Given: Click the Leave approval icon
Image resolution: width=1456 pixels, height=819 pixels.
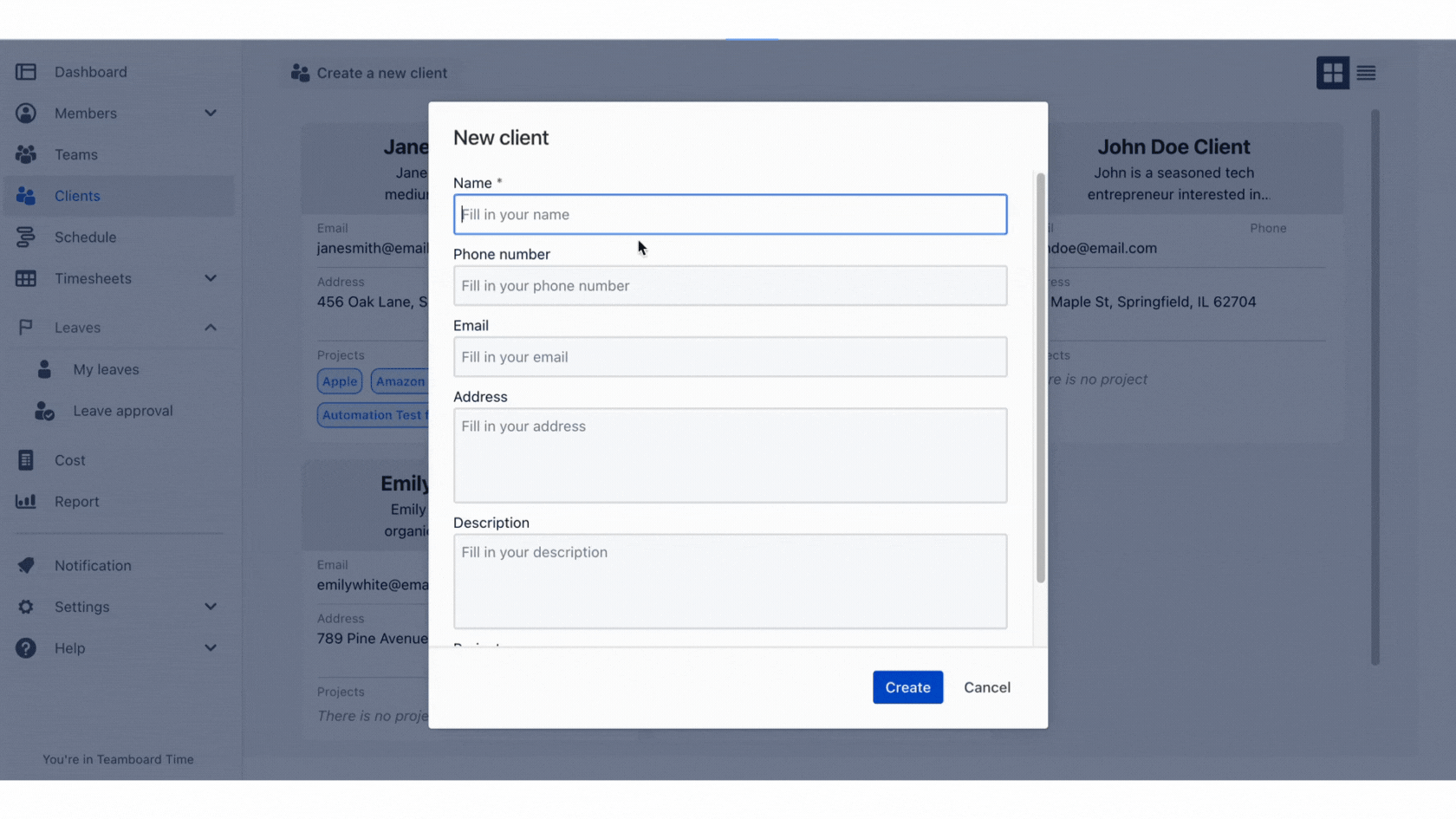Looking at the screenshot, I should pyautogui.click(x=44, y=411).
